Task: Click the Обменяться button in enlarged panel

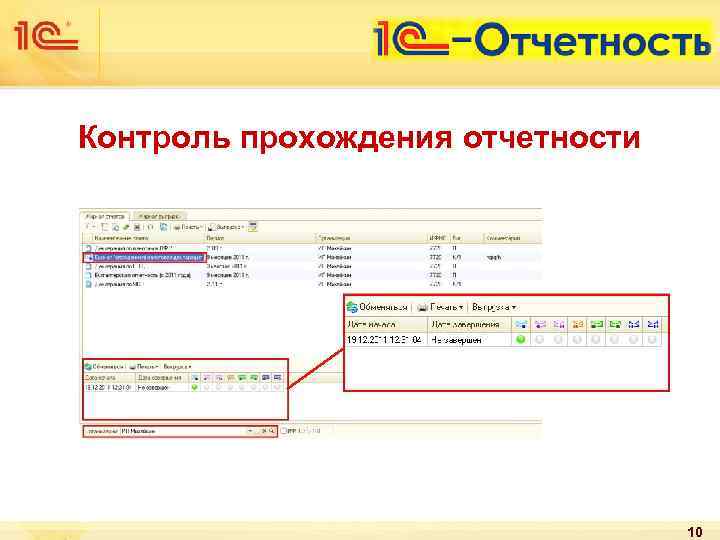Action: click(377, 307)
